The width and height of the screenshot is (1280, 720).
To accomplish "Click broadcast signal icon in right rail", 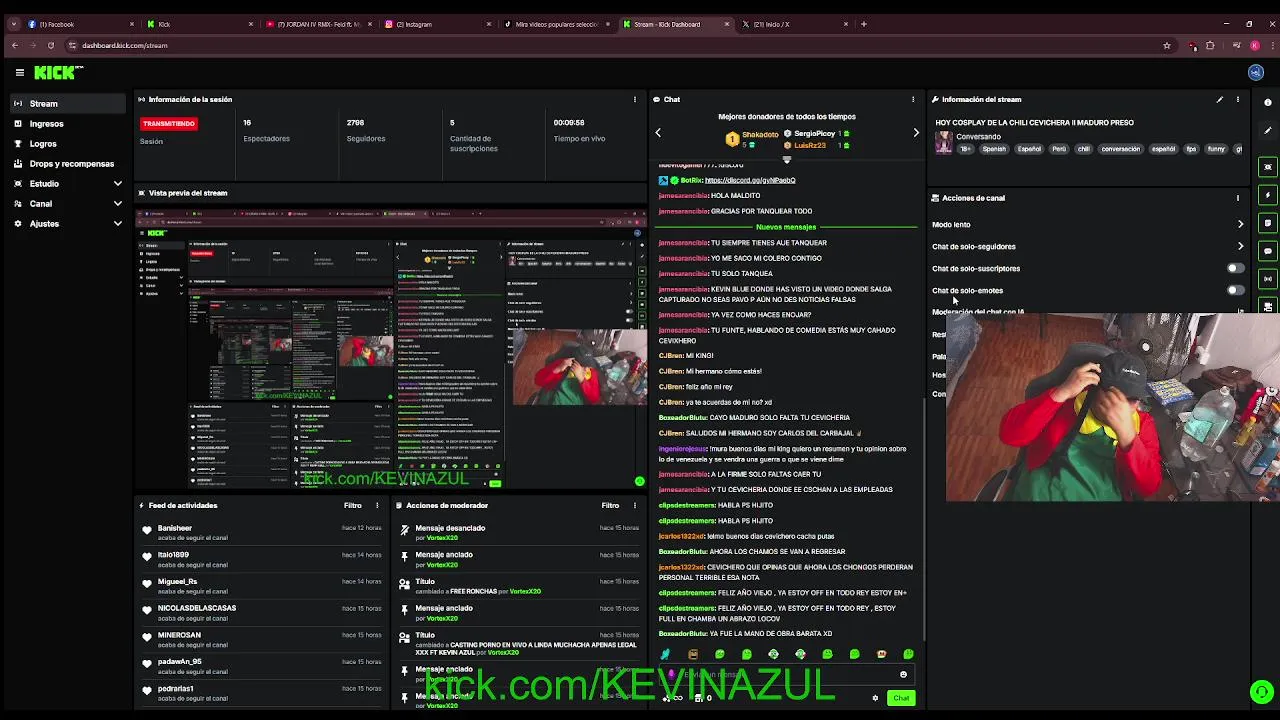I will pos(1268,279).
